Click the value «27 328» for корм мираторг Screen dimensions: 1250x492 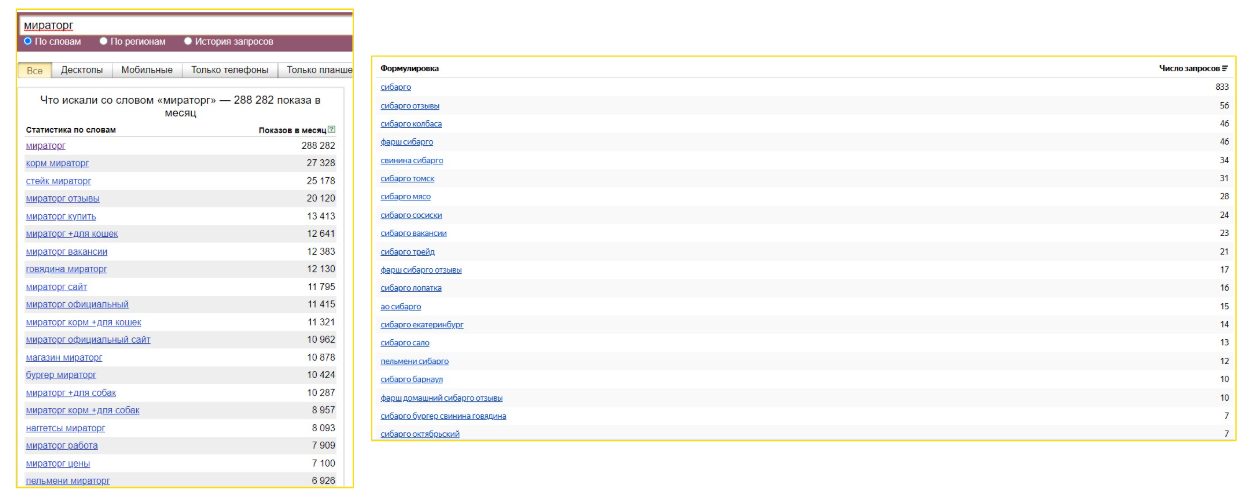point(321,163)
